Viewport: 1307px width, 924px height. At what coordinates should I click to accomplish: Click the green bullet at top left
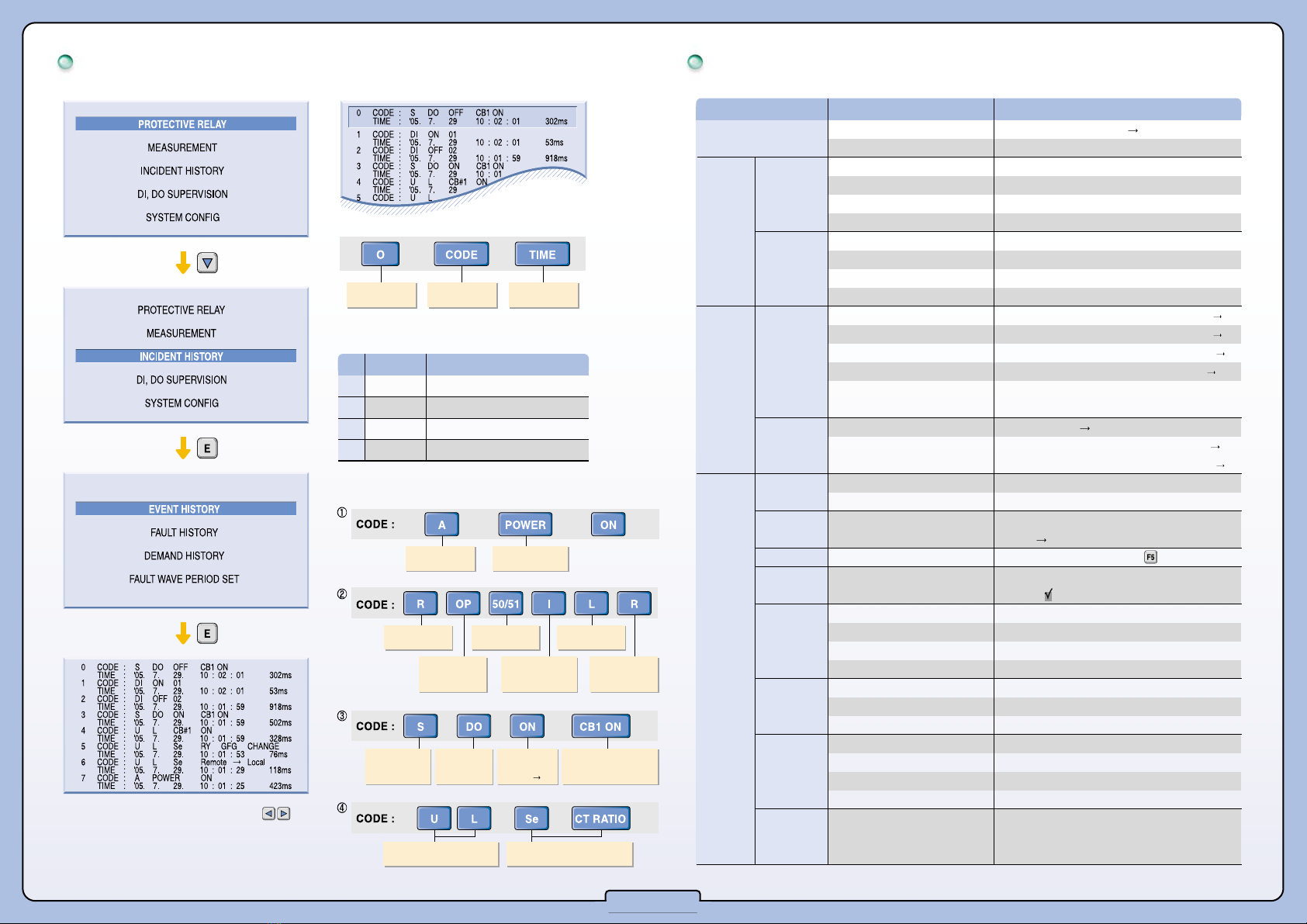(66, 62)
